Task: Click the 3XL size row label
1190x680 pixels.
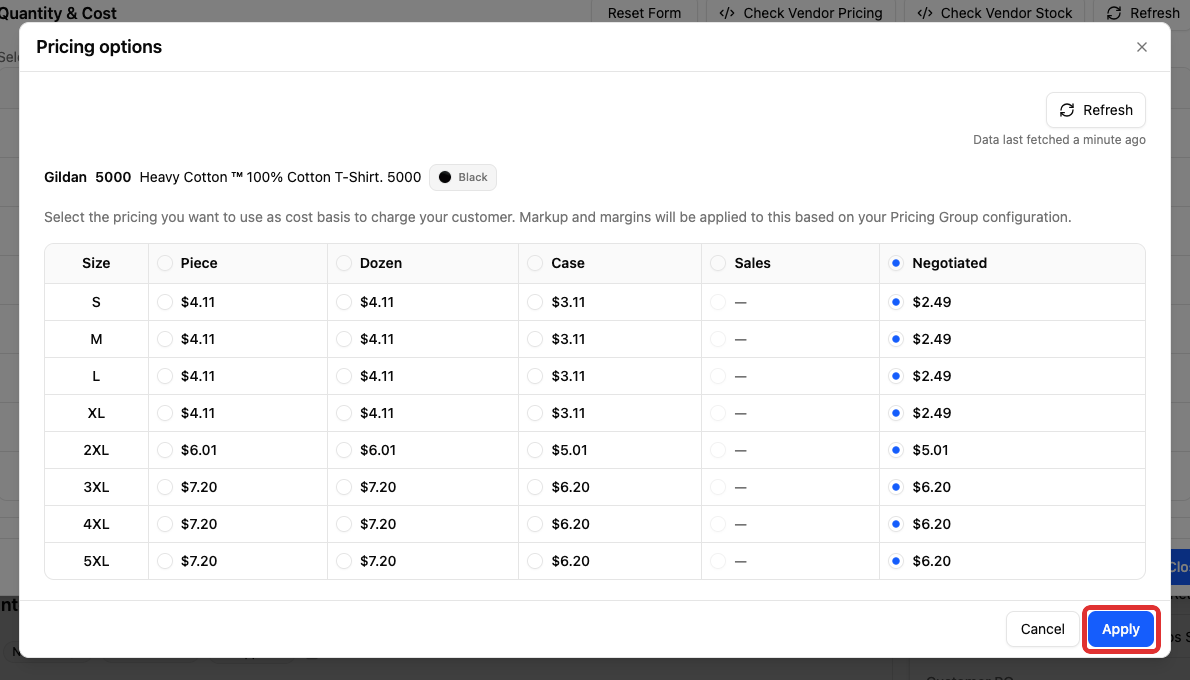Action: 96,487
